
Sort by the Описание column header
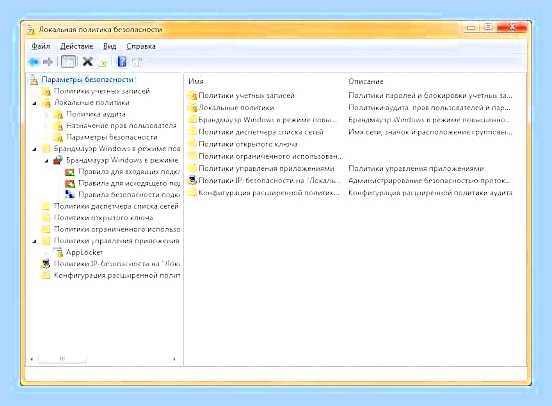(366, 81)
